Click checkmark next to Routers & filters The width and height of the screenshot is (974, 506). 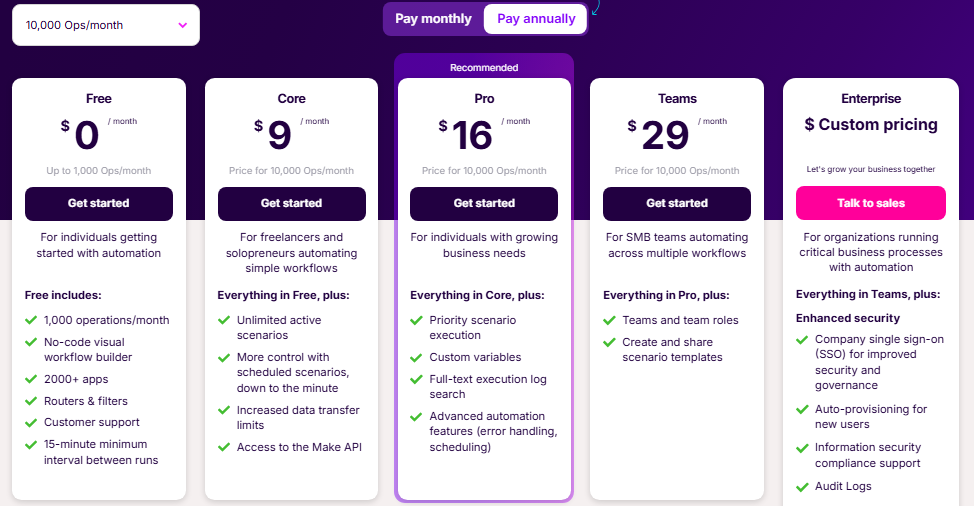pos(30,401)
